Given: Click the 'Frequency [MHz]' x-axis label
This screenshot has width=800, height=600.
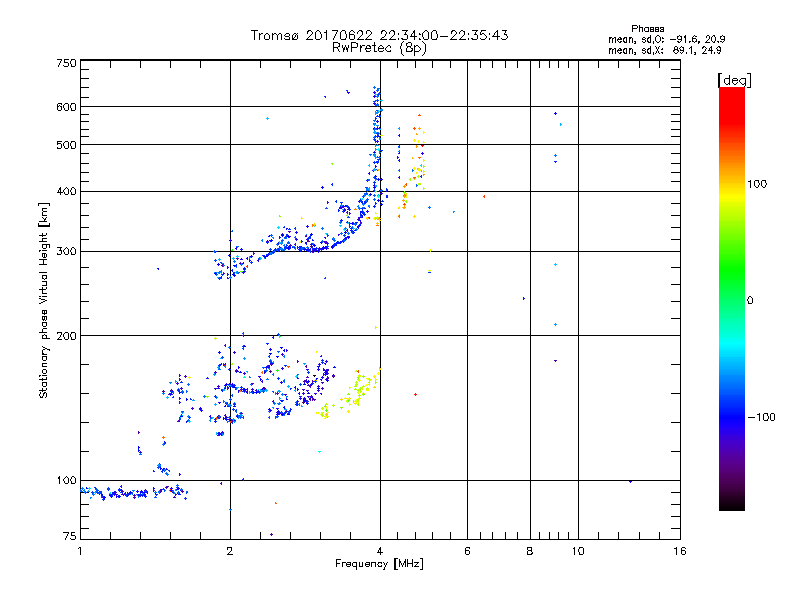Looking at the screenshot, I should pos(379,566).
